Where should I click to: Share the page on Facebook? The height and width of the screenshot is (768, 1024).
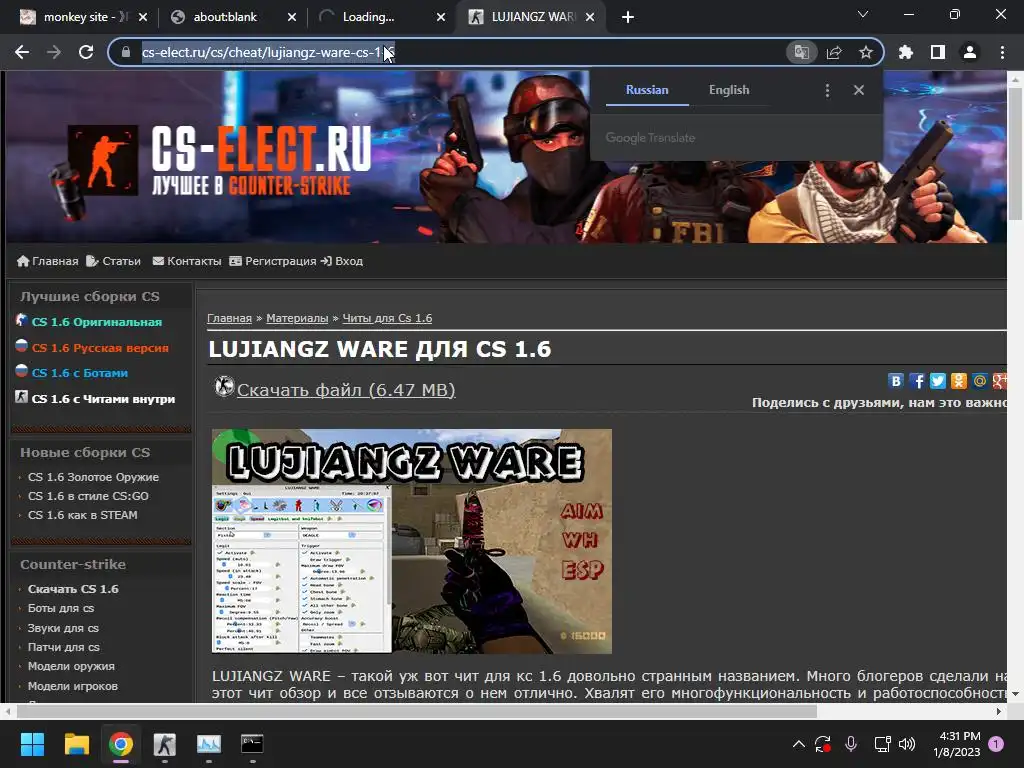[917, 381]
